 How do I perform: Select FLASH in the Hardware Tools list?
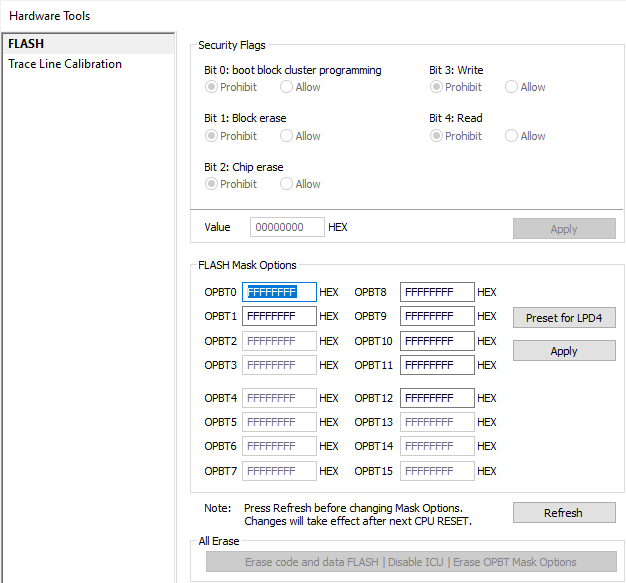[27, 44]
